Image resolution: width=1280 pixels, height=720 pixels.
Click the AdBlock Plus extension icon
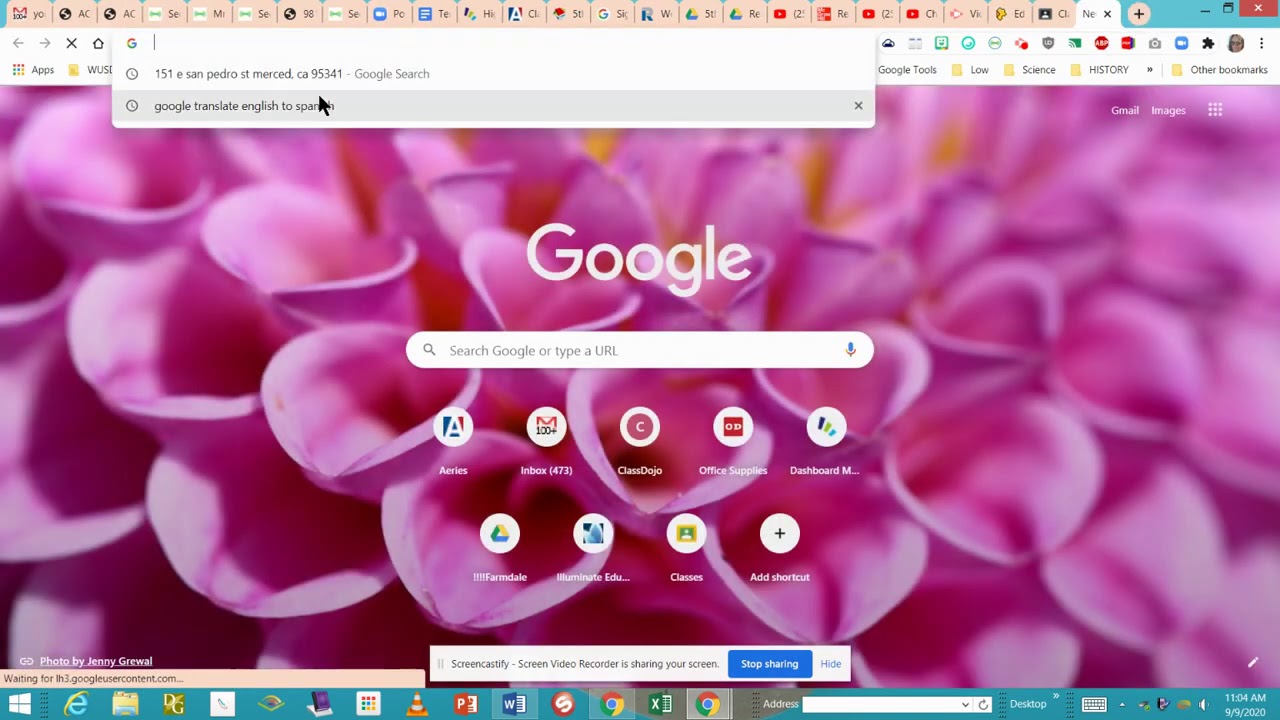[1101, 43]
